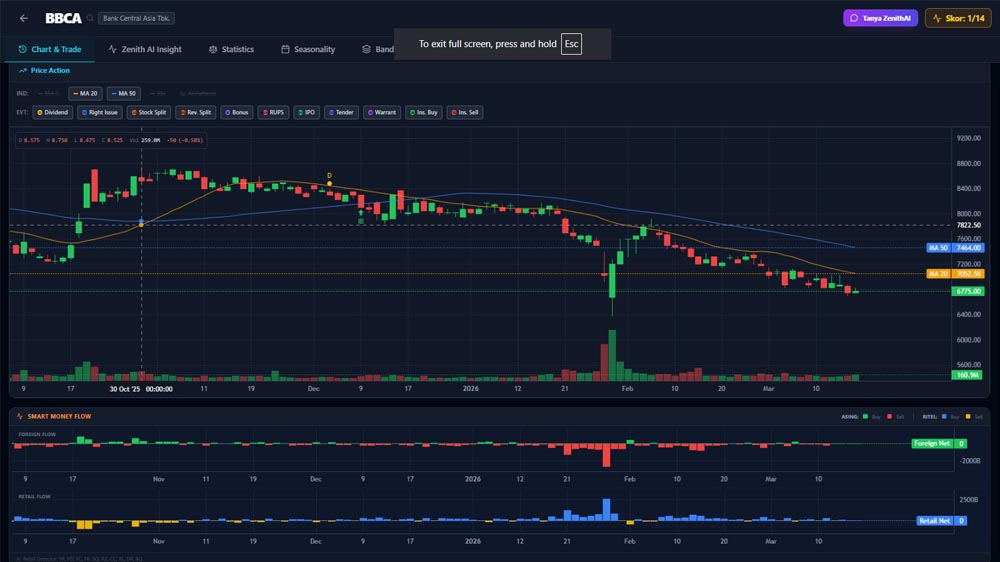The height and width of the screenshot is (562, 1000).
Task: Click the yellow Ritel Sell legend swatch
Action: (968, 417)
